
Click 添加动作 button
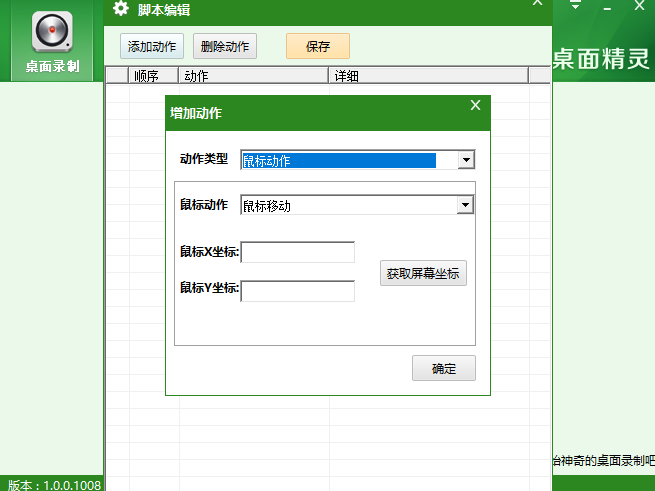[x=152, y=46]
